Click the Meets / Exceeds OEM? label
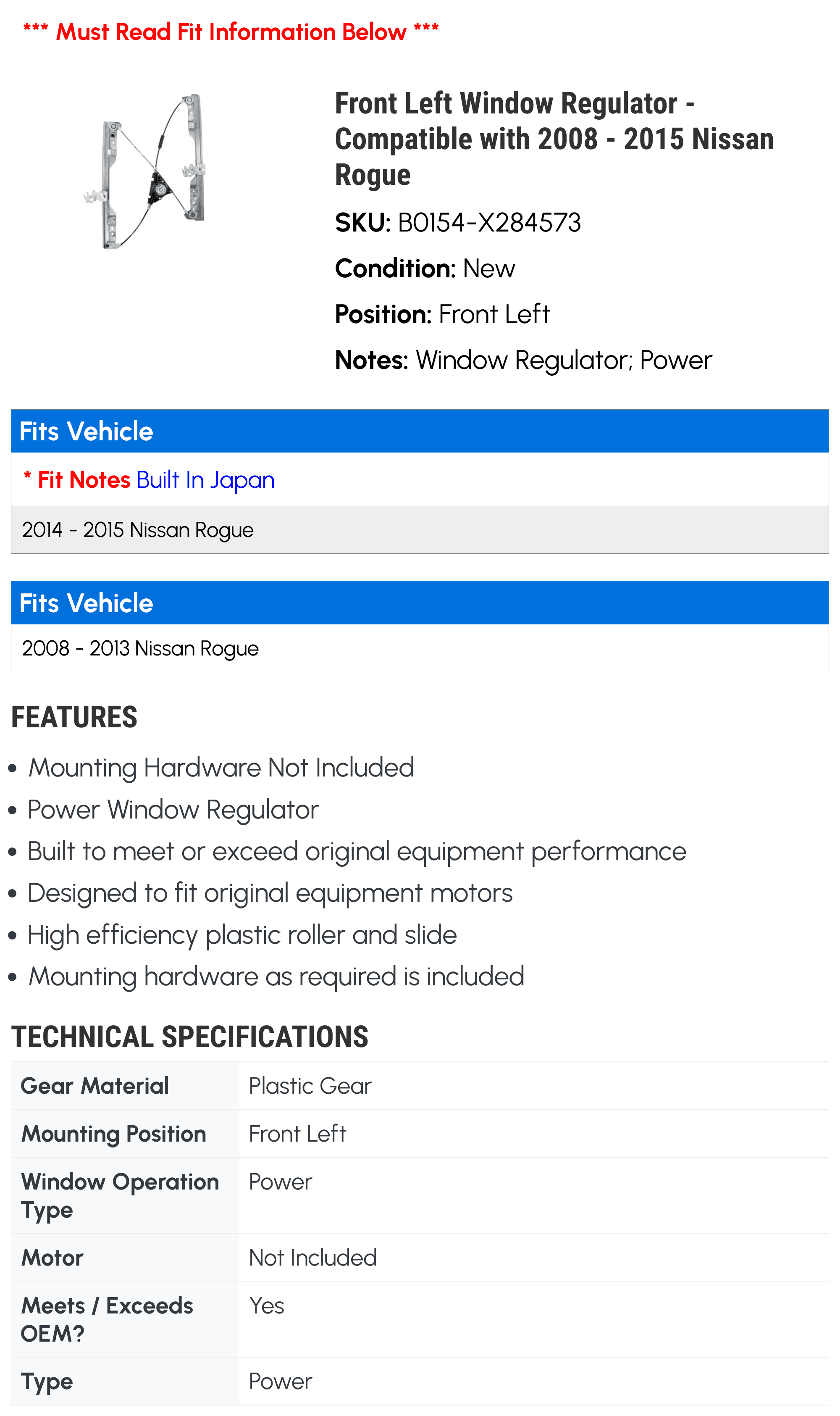 tap(107, 1319)
